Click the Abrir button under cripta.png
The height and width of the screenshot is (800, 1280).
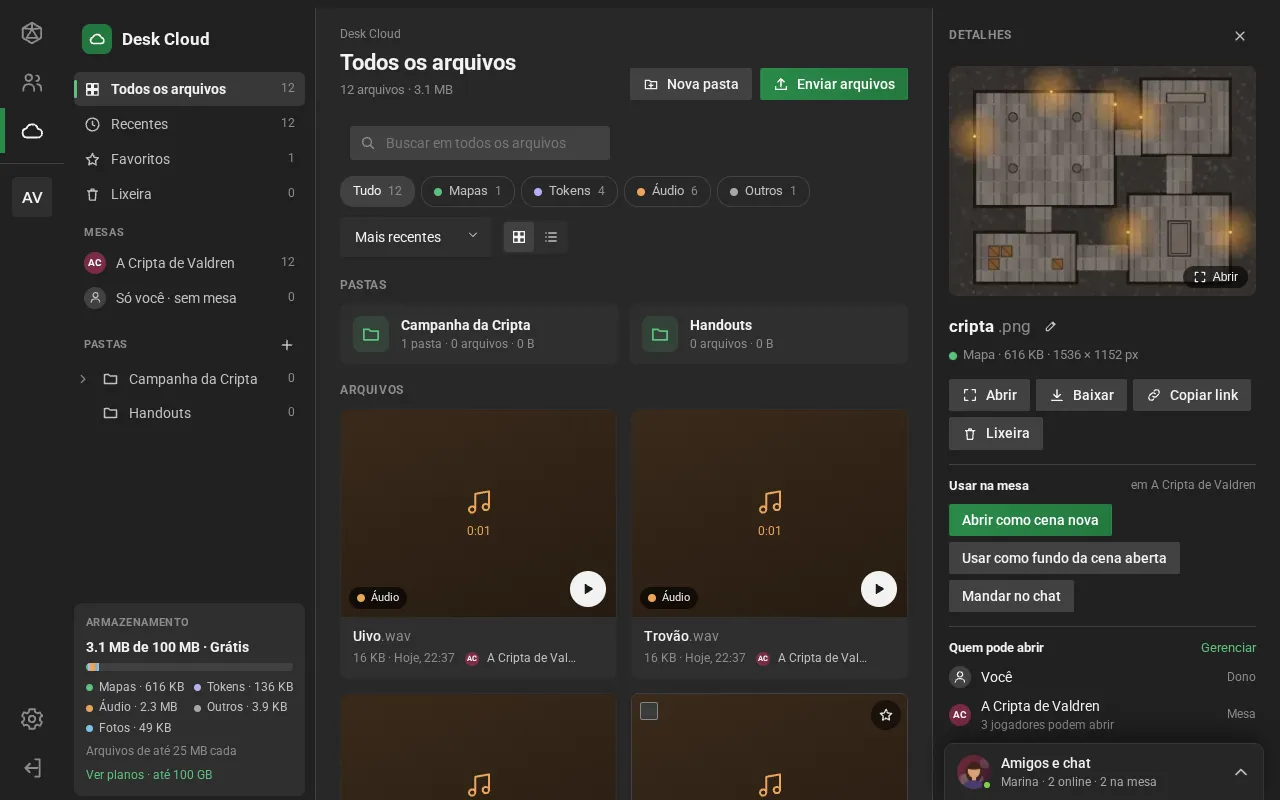(989, 395)
